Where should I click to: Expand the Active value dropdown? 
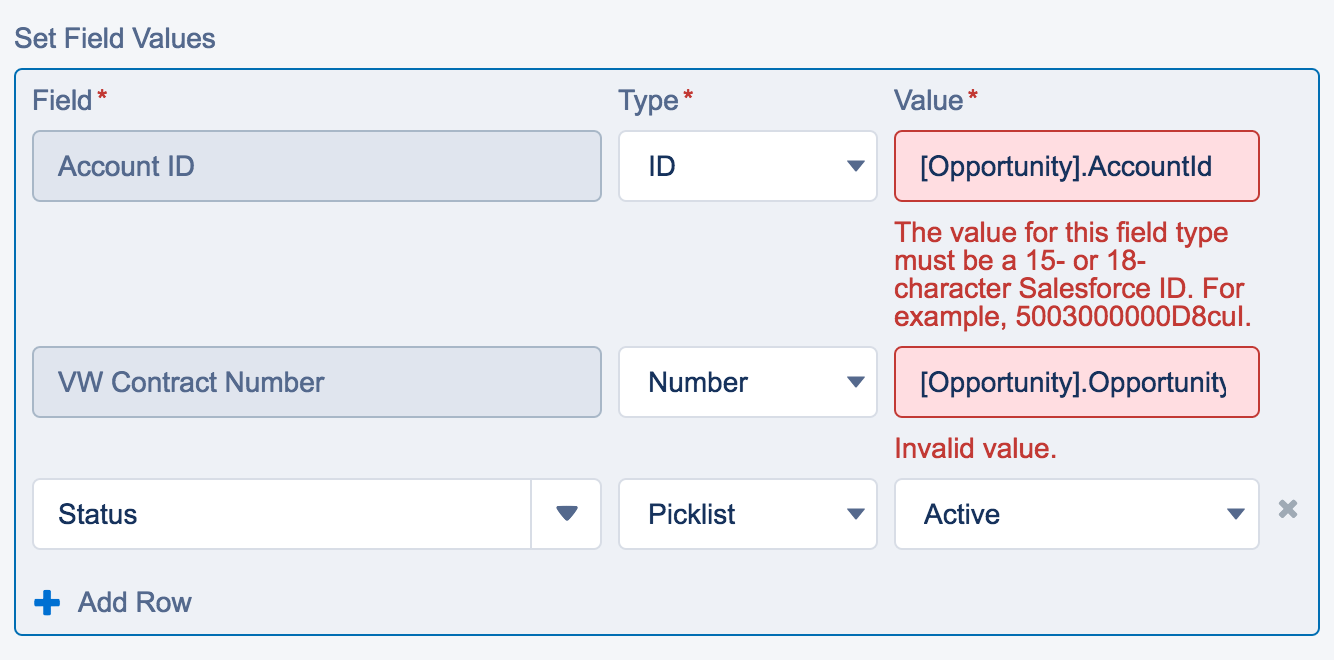(x=1076, y=514)
